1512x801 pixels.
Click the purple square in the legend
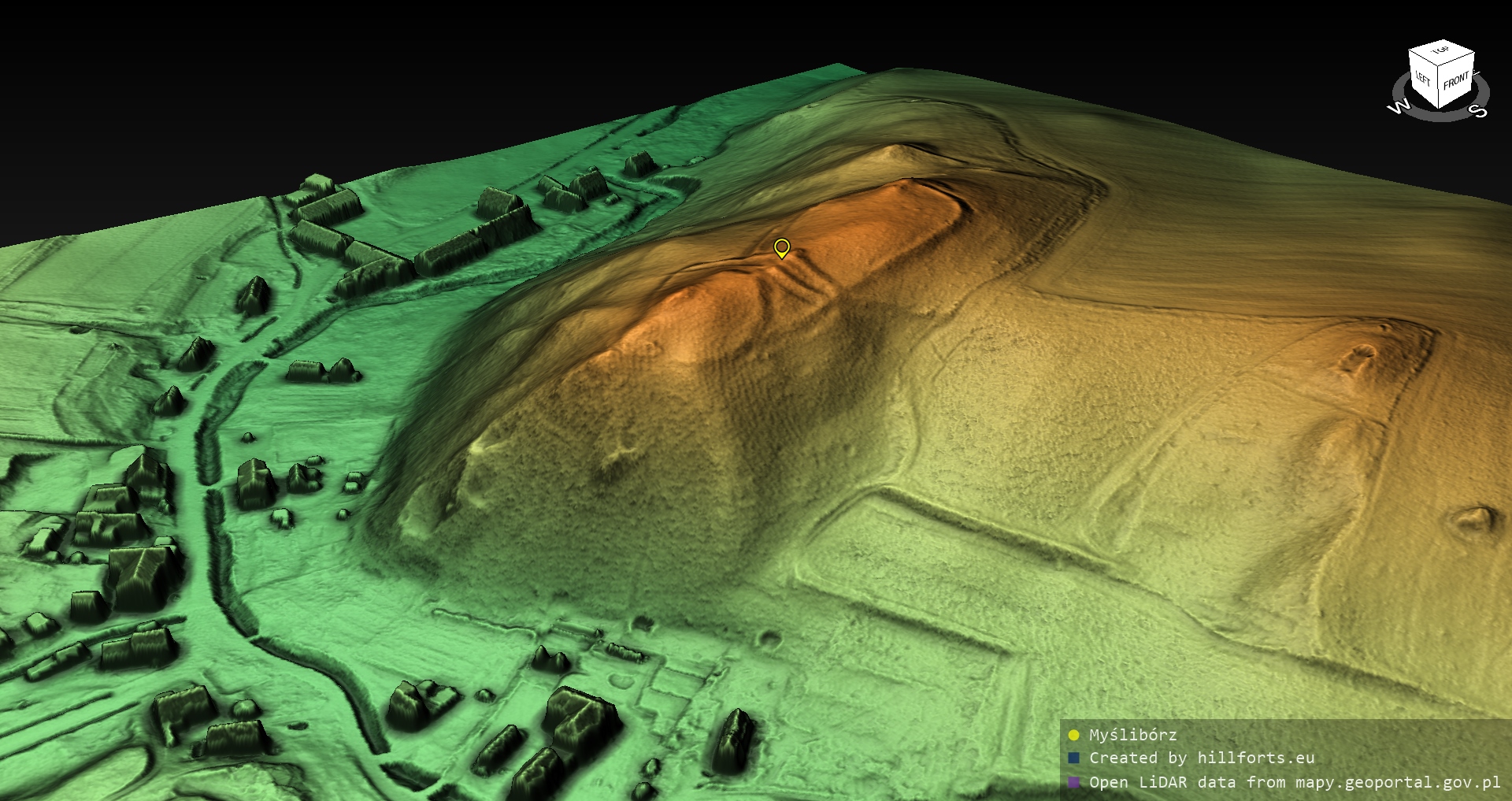click(1073, 783)
